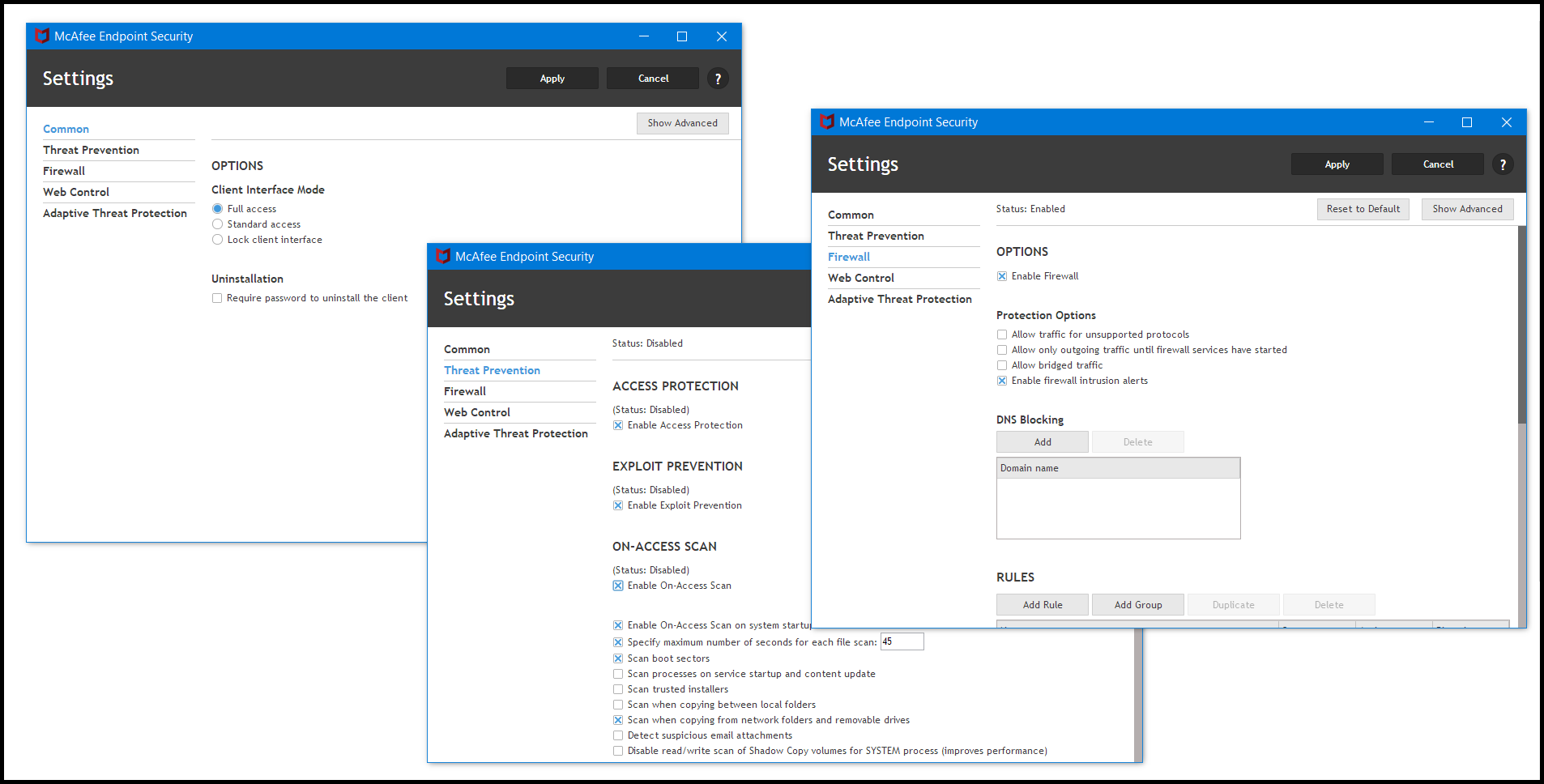Open Web Control in the left window sidebar
This screenshot has height=784, width=1544.
tap(76, 192)
